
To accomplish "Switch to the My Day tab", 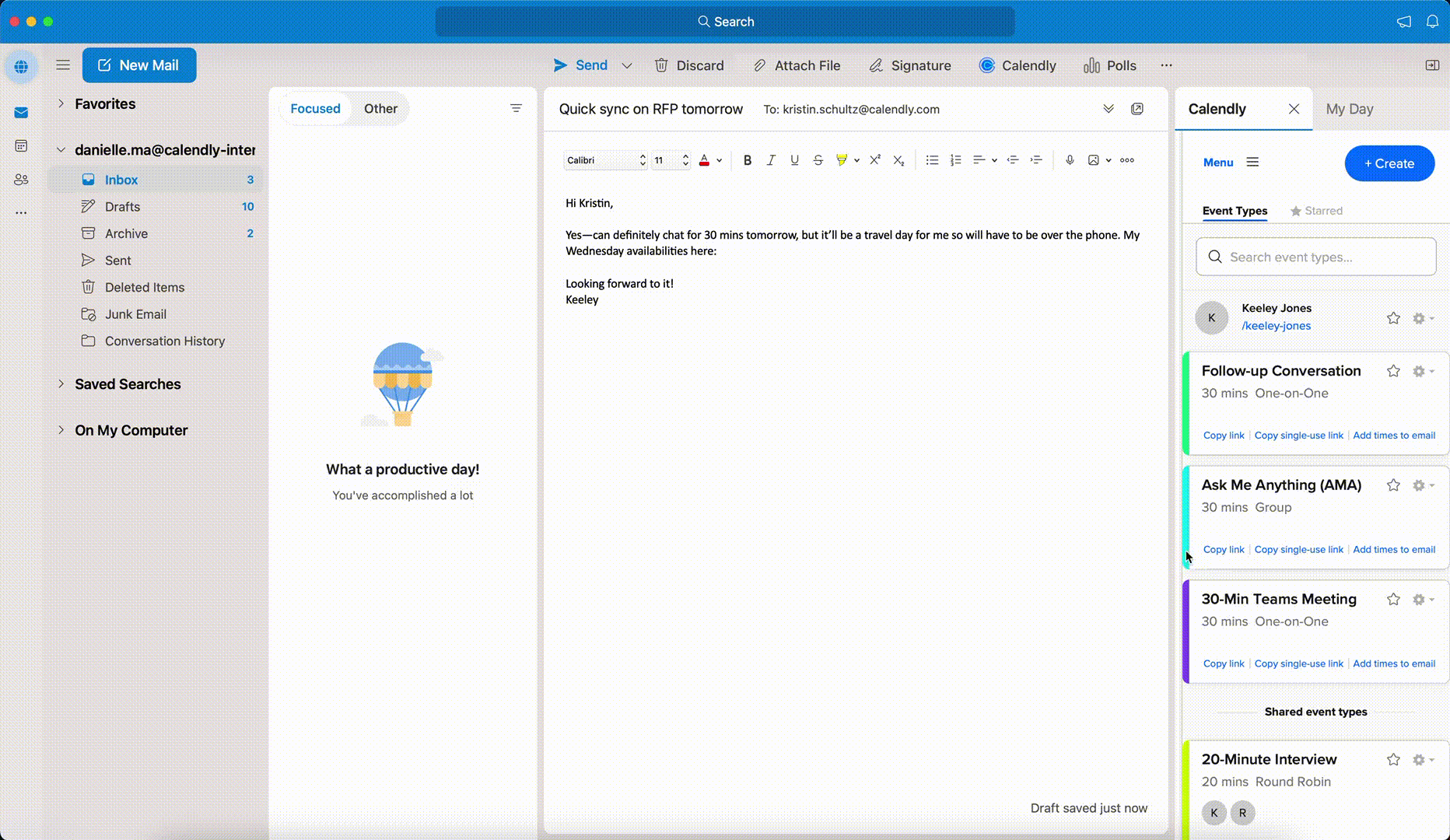I will (x=1350, y=109).
